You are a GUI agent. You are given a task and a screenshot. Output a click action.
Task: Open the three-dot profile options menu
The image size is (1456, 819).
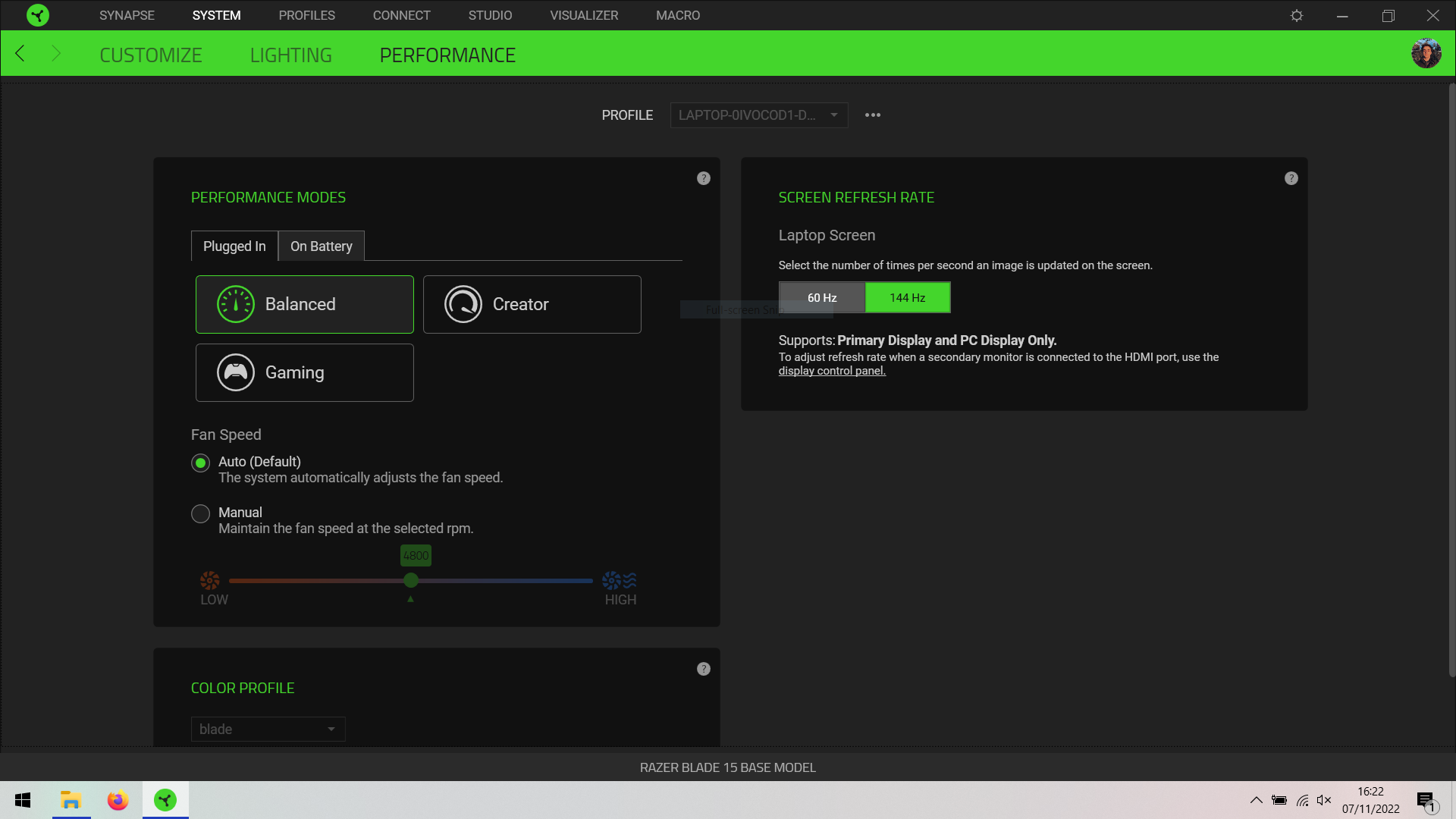[873, 115]
